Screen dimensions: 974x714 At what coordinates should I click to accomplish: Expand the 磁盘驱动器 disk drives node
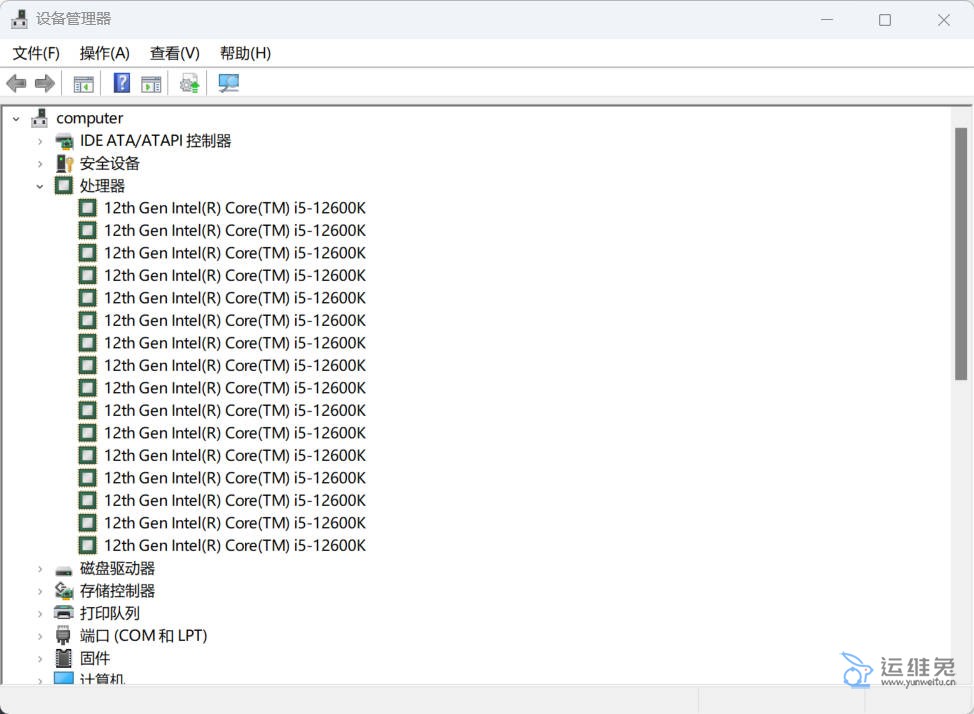click(x=40, y=568)
